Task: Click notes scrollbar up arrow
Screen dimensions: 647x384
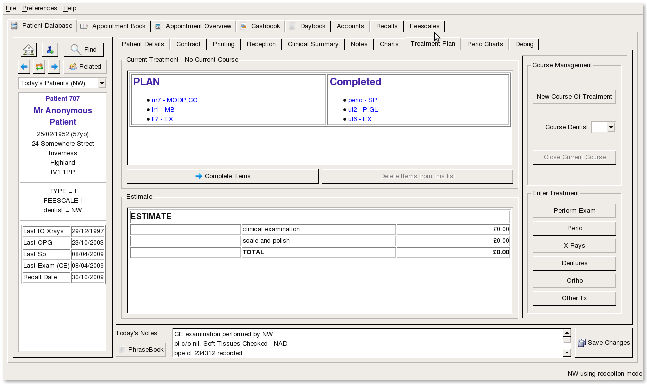Action: (567, 333)
